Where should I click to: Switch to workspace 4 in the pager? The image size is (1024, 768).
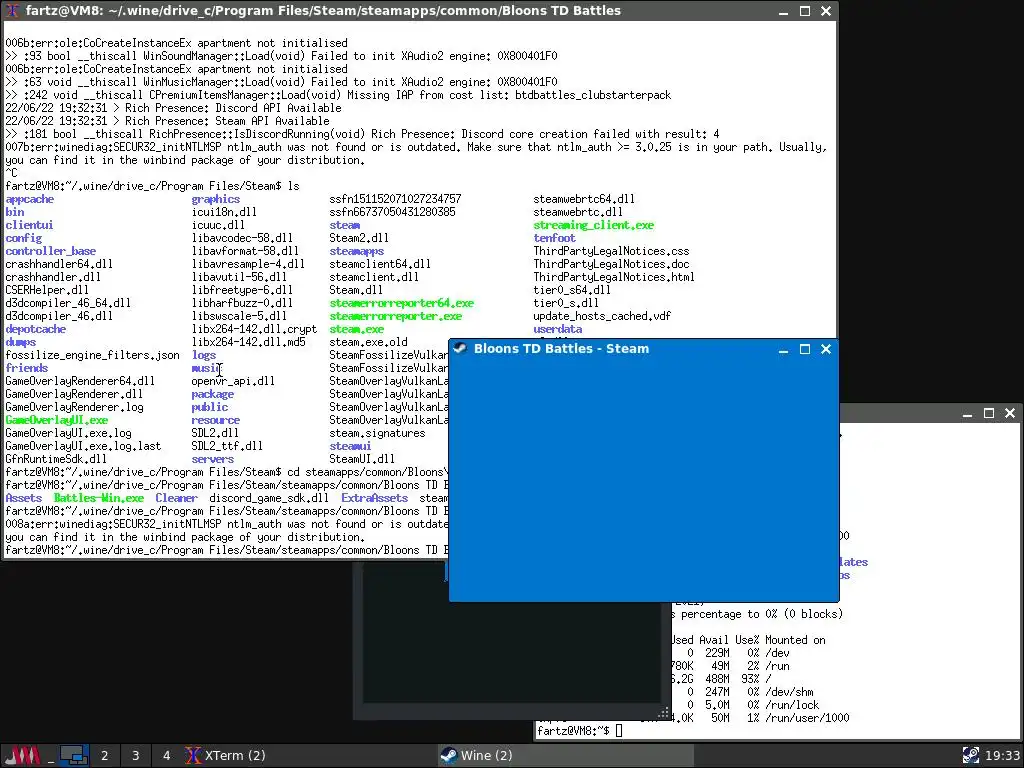coord(166,756)
